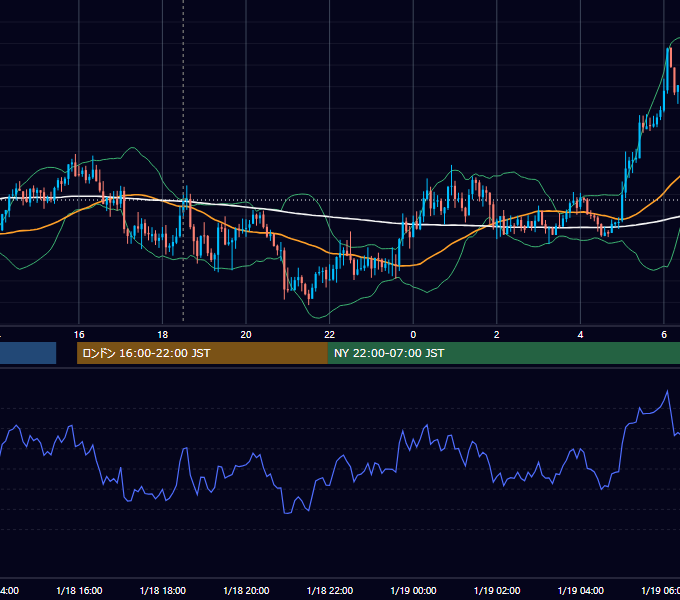Image resolution: width=680 pixels, height=600 pixels.
Task: Click the '1/18 22:00' oscillator axis label
Action: point(330,591)
